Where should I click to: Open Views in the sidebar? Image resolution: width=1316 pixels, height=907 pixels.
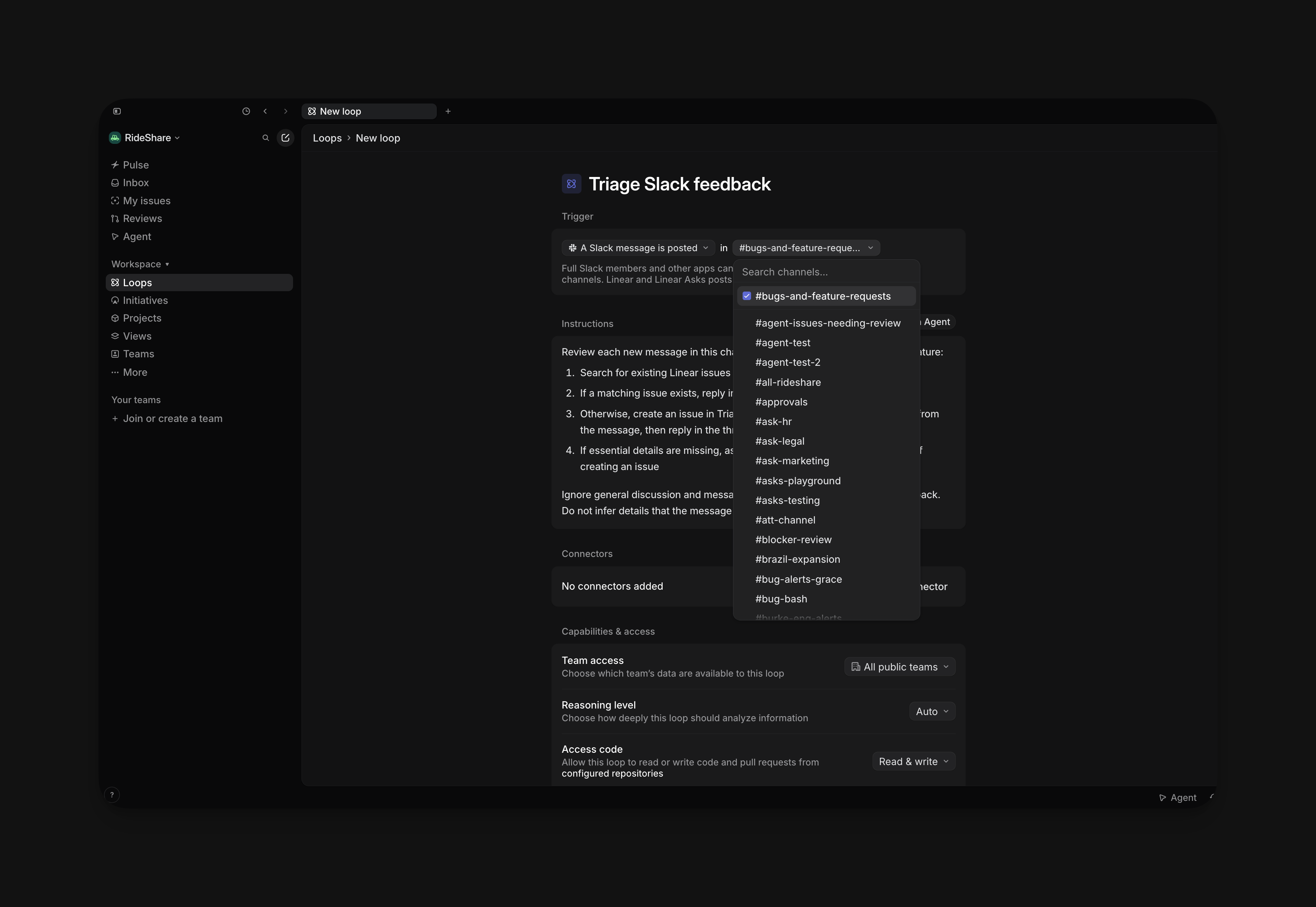pos(200,337)
